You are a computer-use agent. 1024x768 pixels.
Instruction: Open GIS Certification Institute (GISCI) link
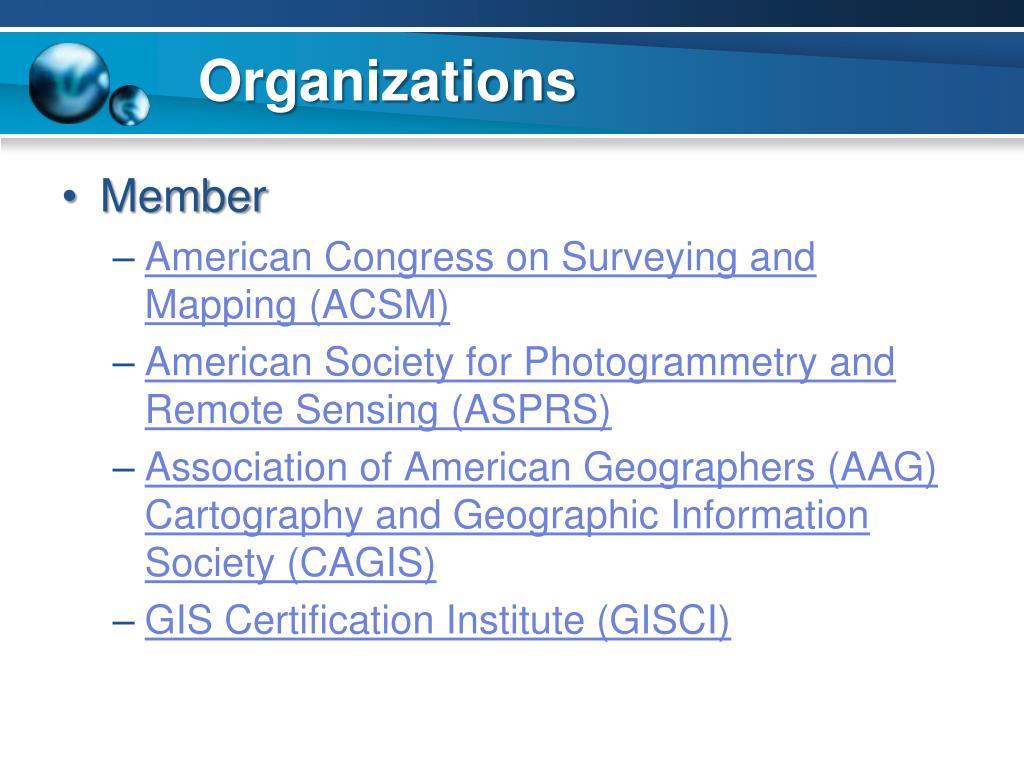(x=438, y=620)
